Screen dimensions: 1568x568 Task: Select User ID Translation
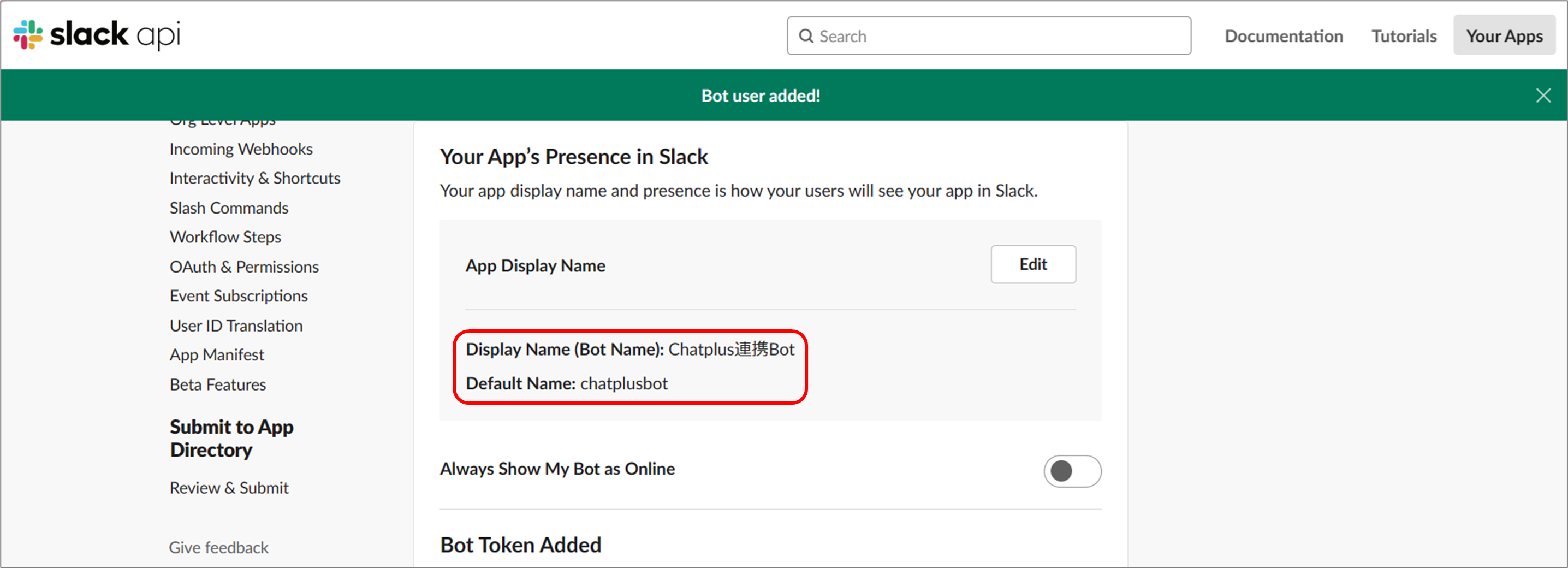236,326
